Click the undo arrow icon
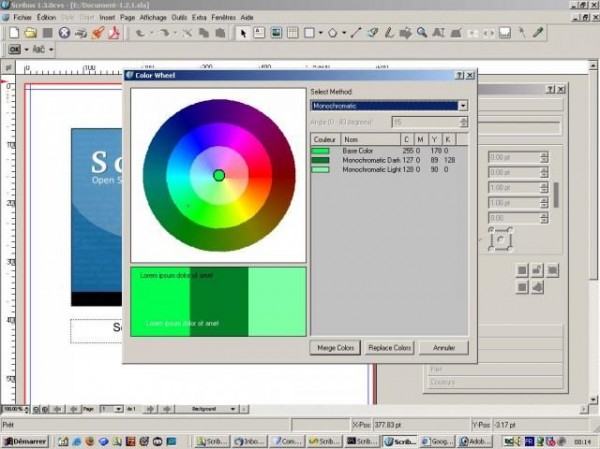This screenshot has height=449, width=600. 140,32
